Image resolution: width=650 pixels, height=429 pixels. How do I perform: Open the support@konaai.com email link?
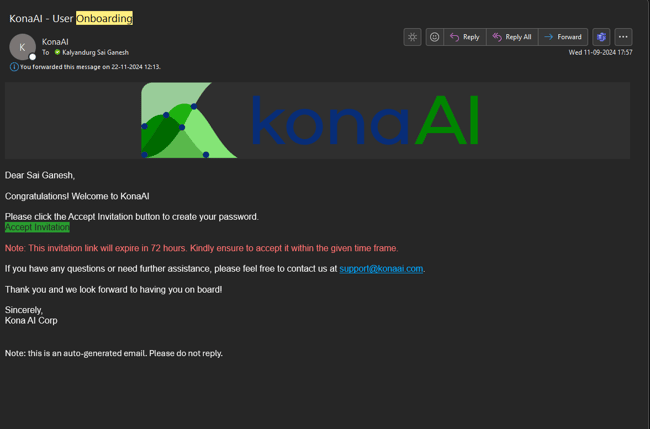tap(381, 269)
